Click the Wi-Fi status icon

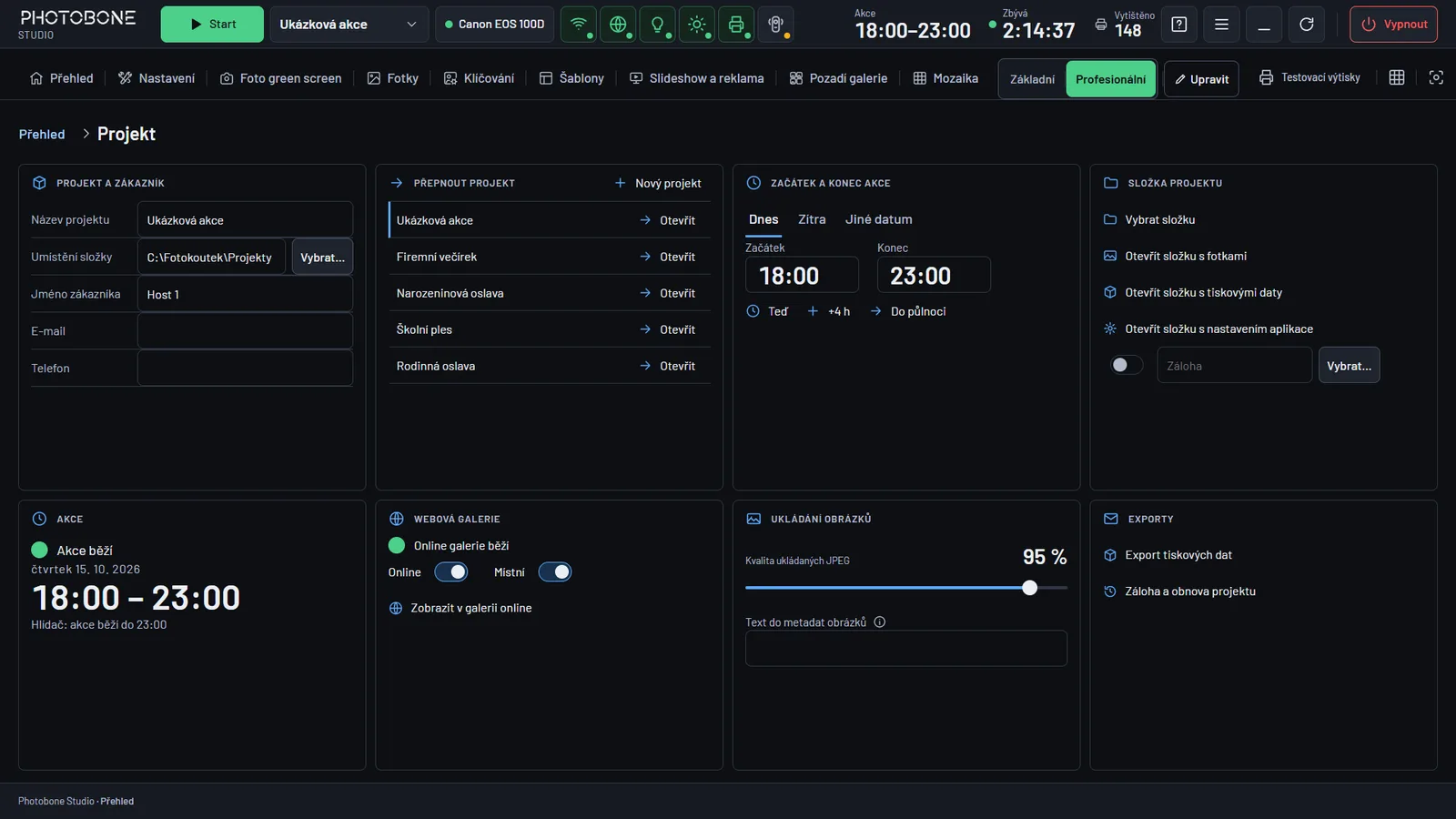tap(579, 25)
